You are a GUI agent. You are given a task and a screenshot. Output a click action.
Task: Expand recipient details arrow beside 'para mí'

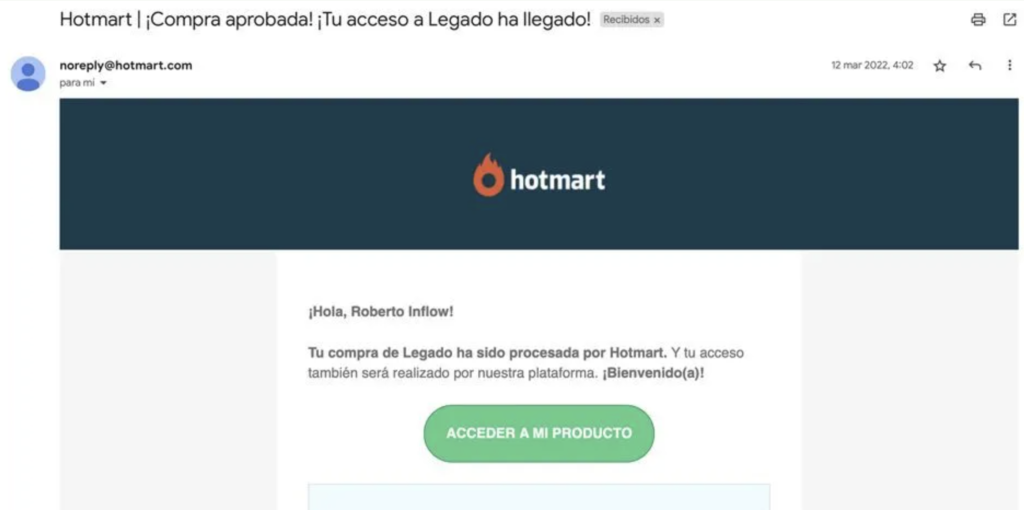[103, 83]
